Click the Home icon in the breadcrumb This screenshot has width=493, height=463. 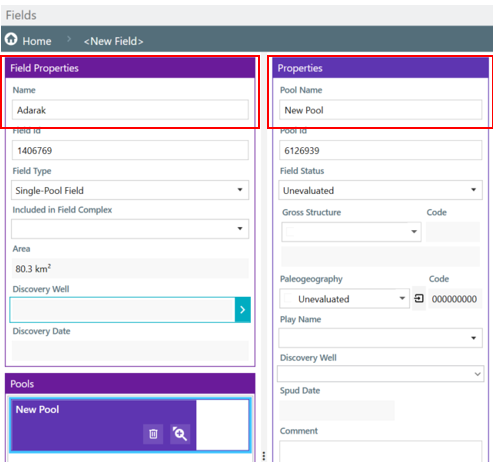click(11, 39)
